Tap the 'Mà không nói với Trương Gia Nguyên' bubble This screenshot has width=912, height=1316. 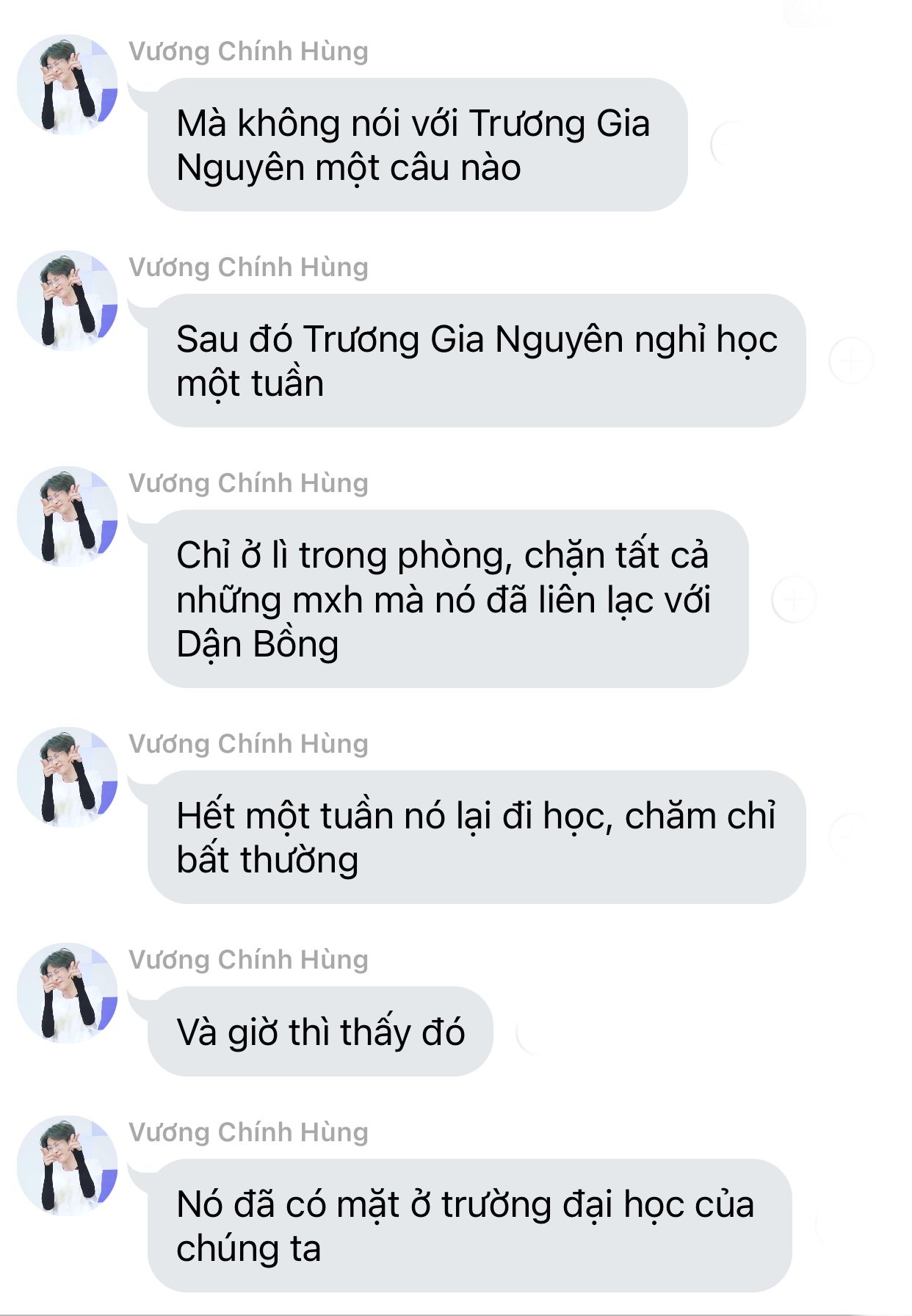(417, 145)
